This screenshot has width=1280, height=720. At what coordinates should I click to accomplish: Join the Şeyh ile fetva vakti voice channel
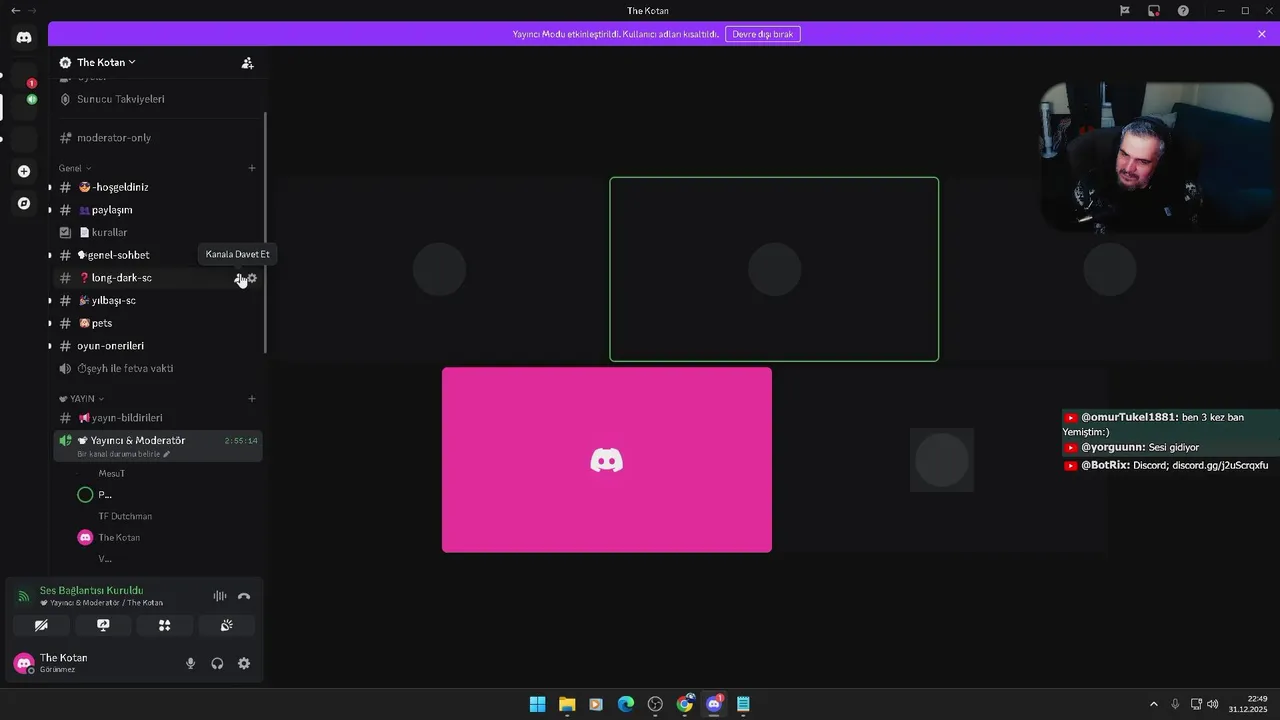click(x=157, y=368)
